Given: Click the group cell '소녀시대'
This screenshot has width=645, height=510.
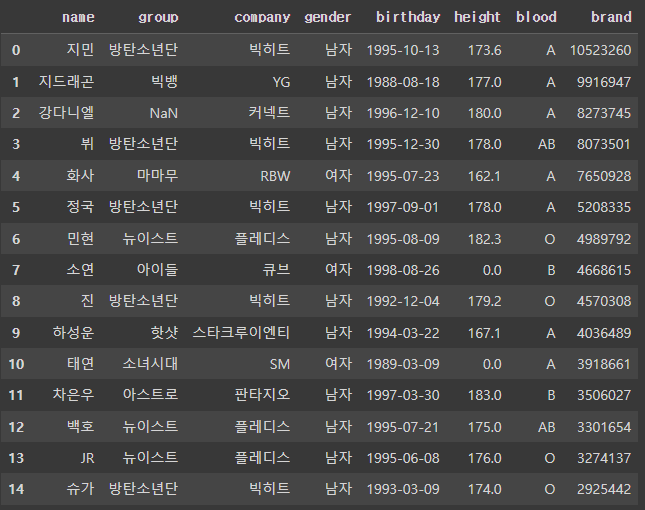Looking at the screenshot, I should click(x=151, y=364).
